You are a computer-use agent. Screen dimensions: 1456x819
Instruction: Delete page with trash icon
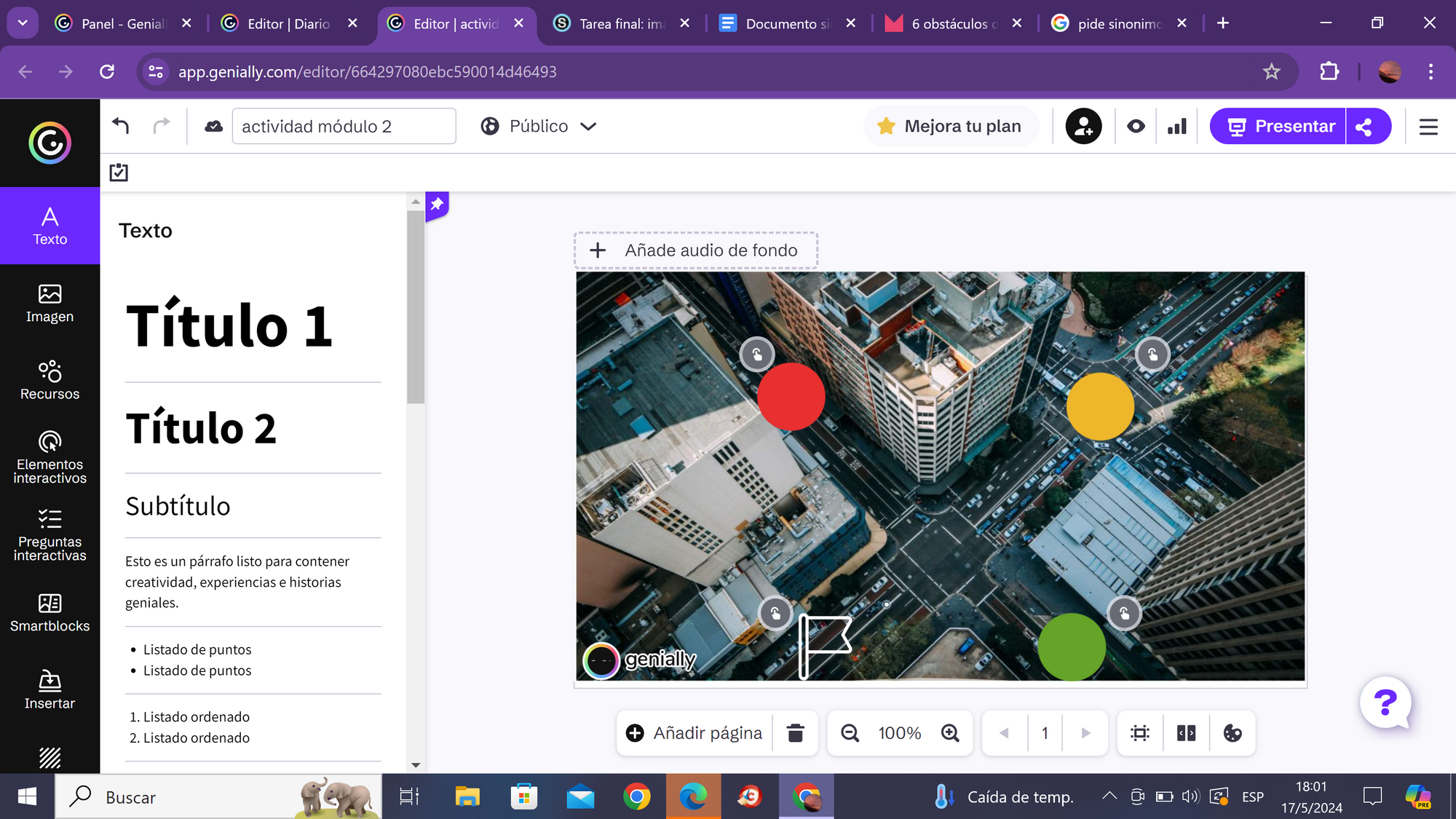[795, 733]
